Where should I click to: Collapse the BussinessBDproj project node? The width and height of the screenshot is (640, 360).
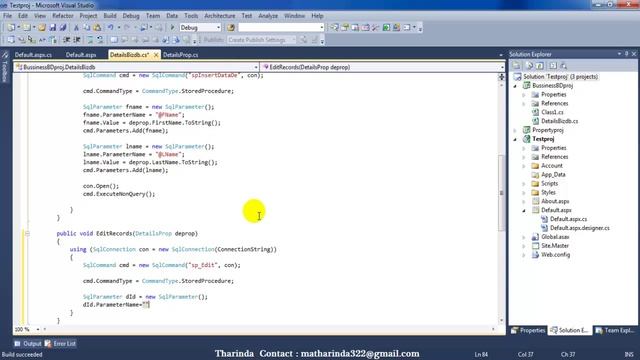pos(515,86)
